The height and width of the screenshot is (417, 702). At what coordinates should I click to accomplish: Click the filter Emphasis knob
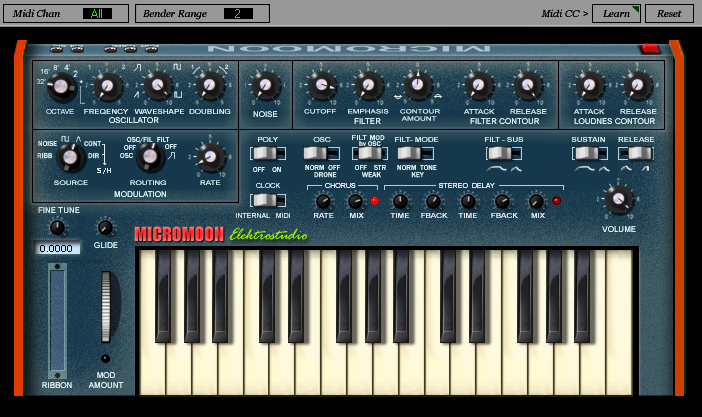coord(368,85)
